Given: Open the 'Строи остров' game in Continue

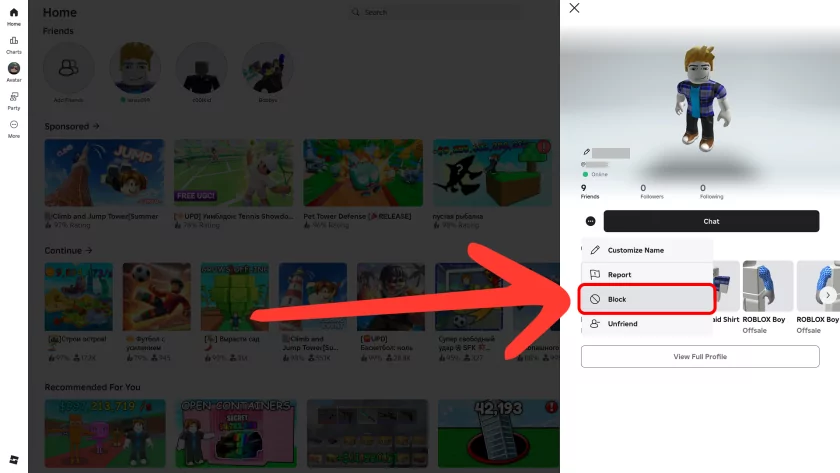Looking at the screenshot, I should (x=79, y=297).
